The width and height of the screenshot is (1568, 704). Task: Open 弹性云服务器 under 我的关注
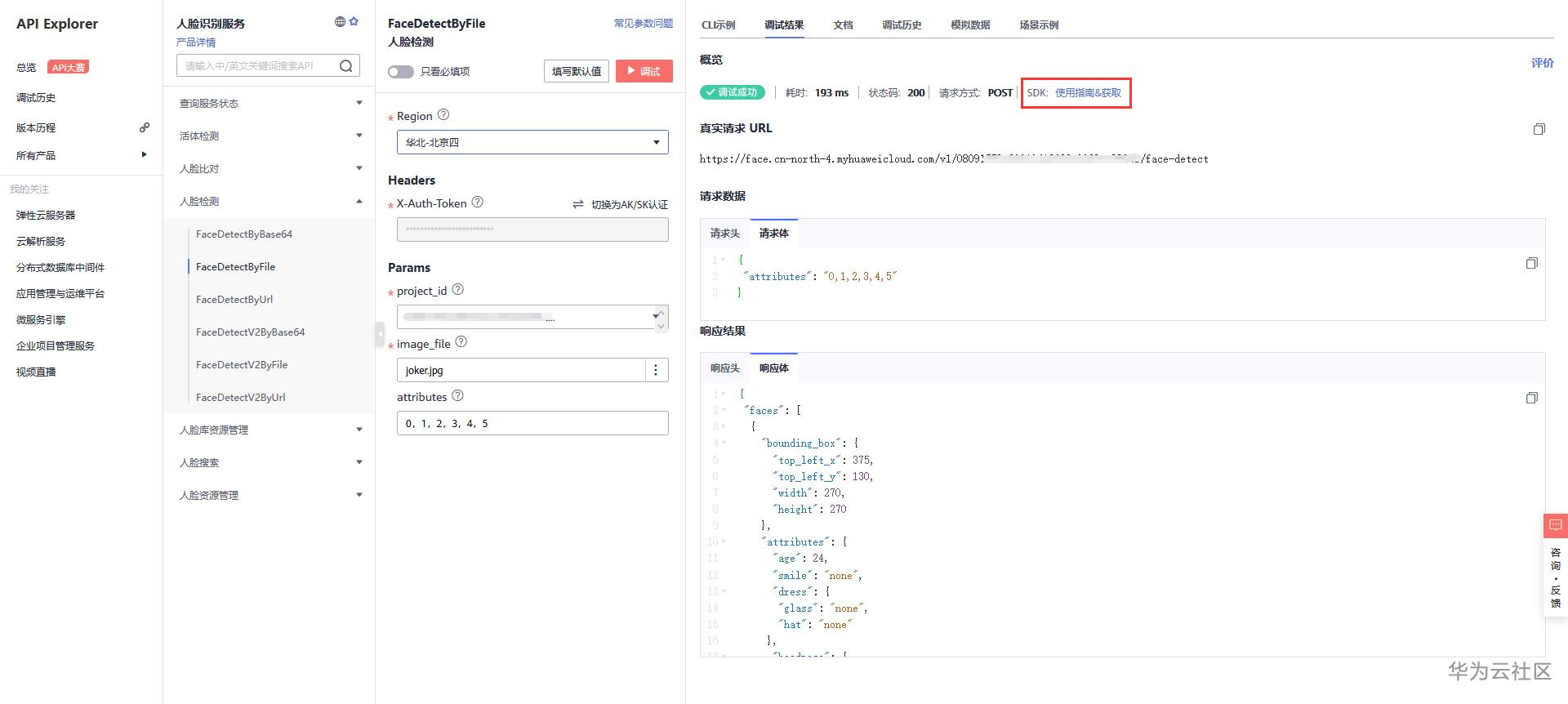tap(46, 216)
